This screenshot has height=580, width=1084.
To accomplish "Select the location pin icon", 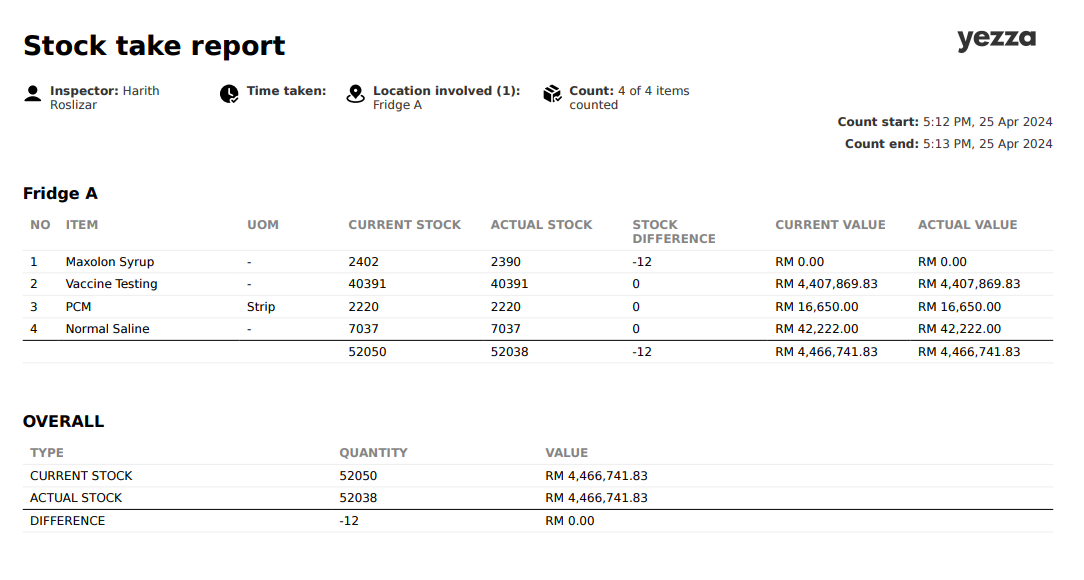I will 355,91.
